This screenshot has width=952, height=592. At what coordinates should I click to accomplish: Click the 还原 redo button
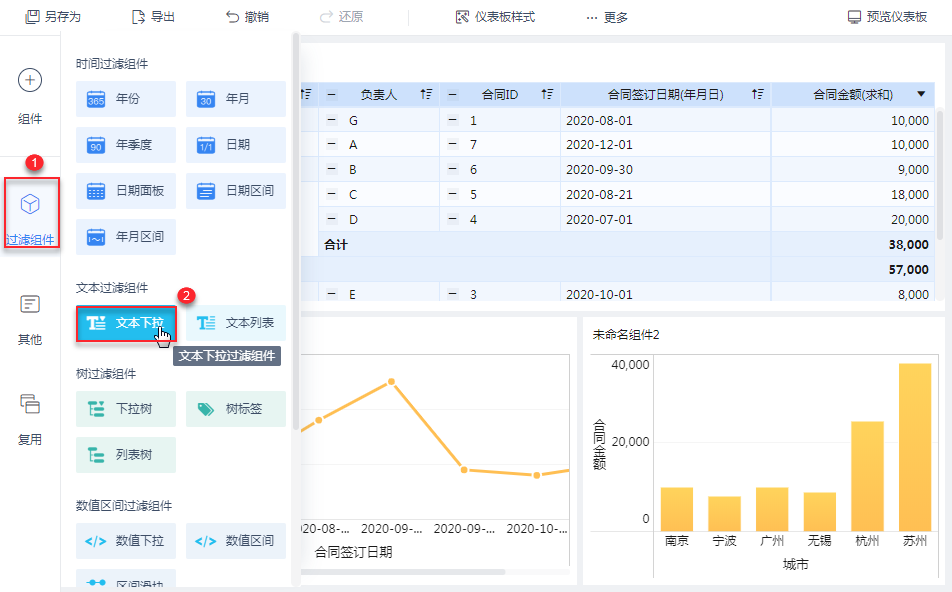click(x=341, y=17)
